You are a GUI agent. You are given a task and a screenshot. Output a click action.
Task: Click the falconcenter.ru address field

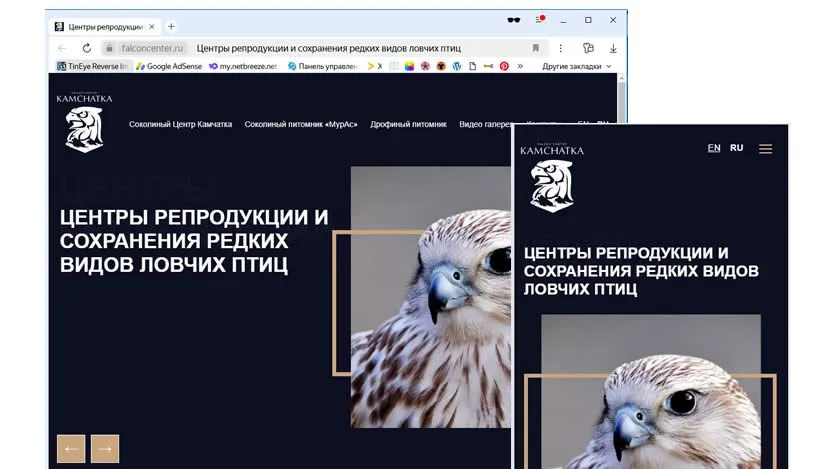152,48
